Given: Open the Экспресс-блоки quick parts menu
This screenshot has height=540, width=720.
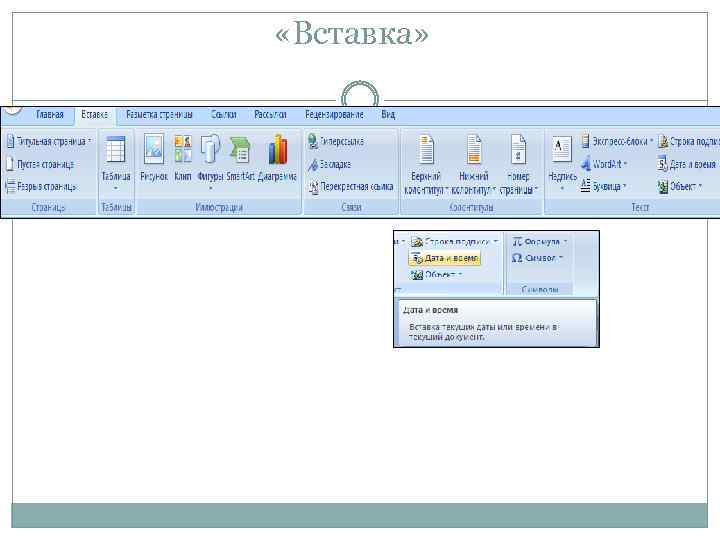Looking at the screenshot, I should pyautogui.click(x=617, y=141).
